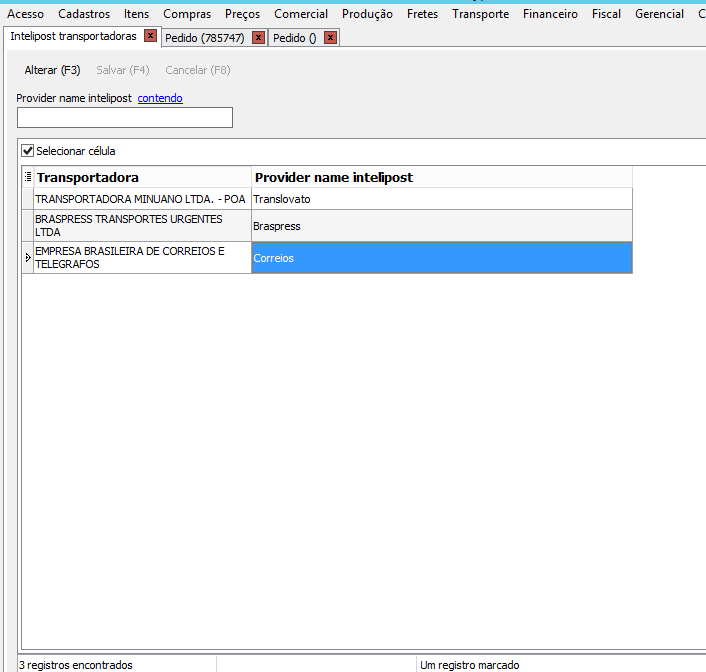Sort by the Transportadora column header
Image resolution: width=706 pixels, height=672 pixels.
tap(142, 177)
